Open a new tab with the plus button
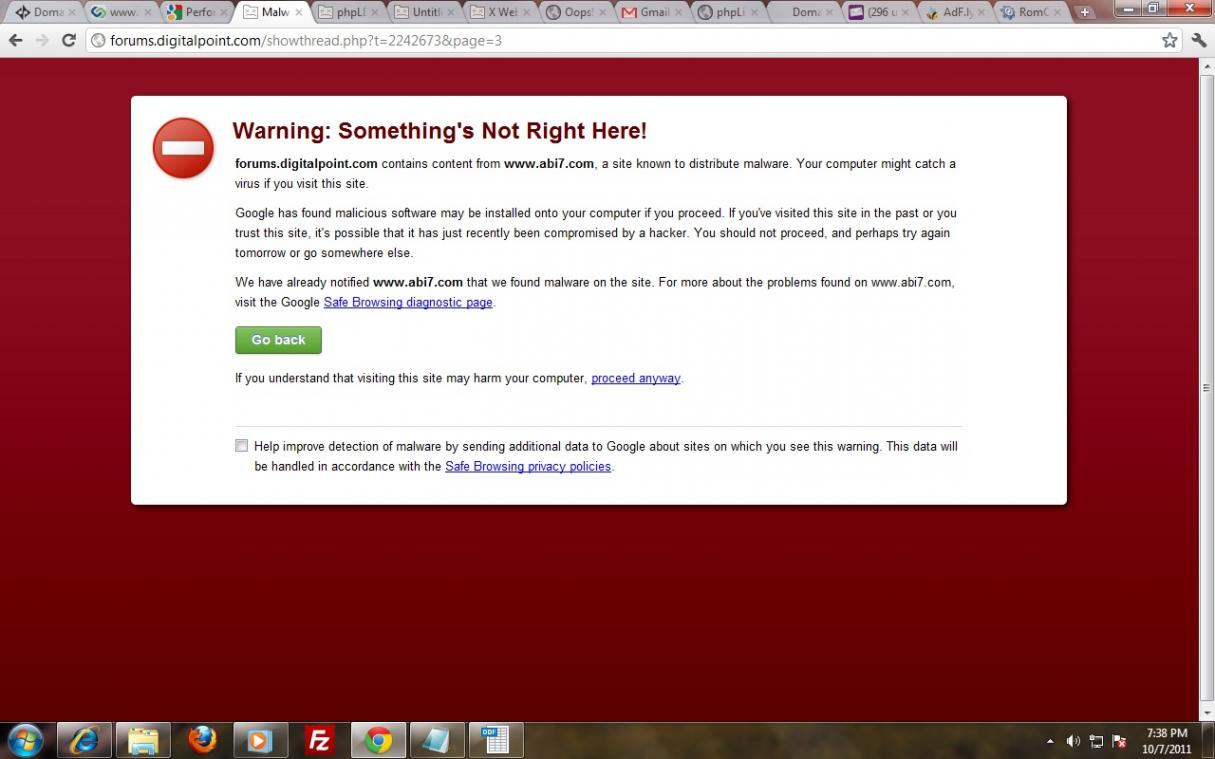 coord(1085,13)
